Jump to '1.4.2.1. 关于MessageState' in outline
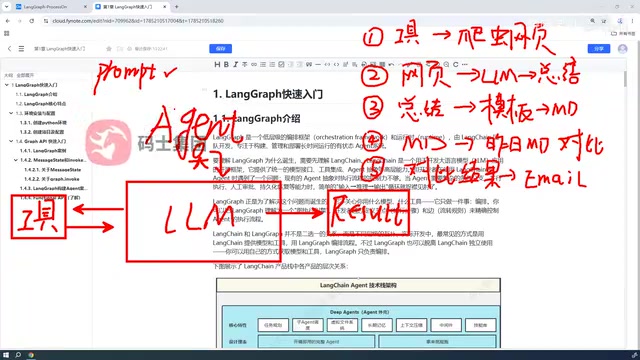Viewport: 640px width, 360px height. [53, 169]
